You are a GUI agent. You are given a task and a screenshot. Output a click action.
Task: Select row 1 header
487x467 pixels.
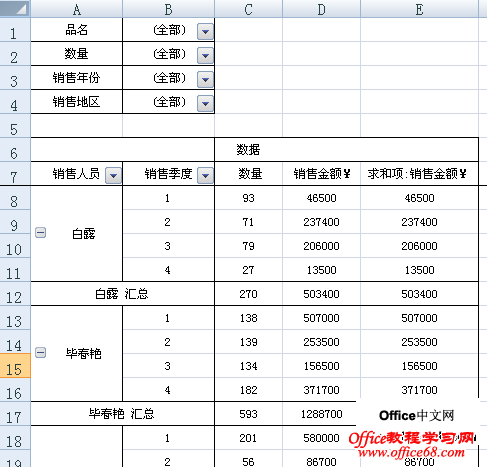(15, 30)
